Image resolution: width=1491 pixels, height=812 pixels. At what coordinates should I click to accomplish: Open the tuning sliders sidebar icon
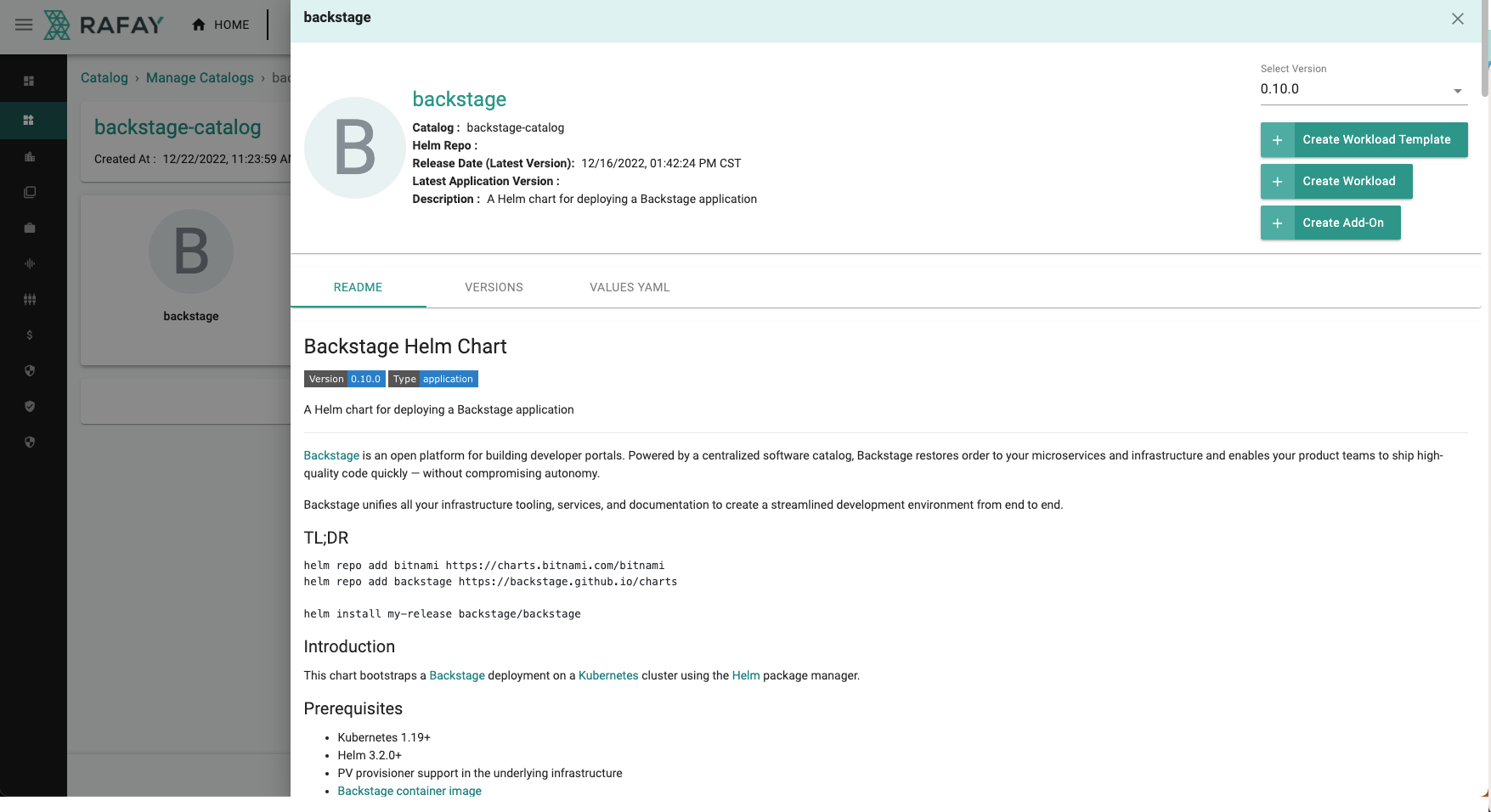(29, 299)
